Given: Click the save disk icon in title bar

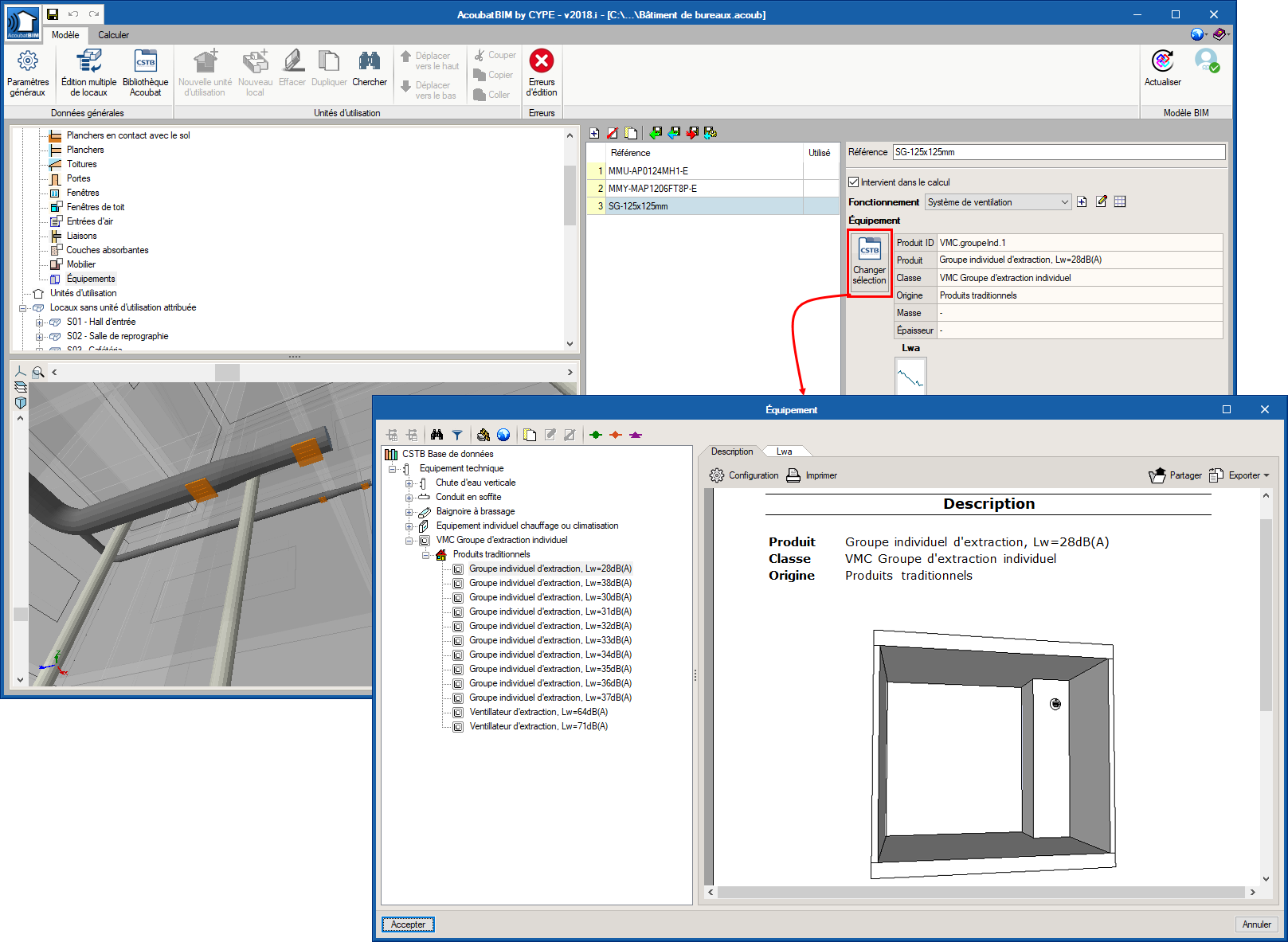Looking at the screenshot, I should pos(53,14).
